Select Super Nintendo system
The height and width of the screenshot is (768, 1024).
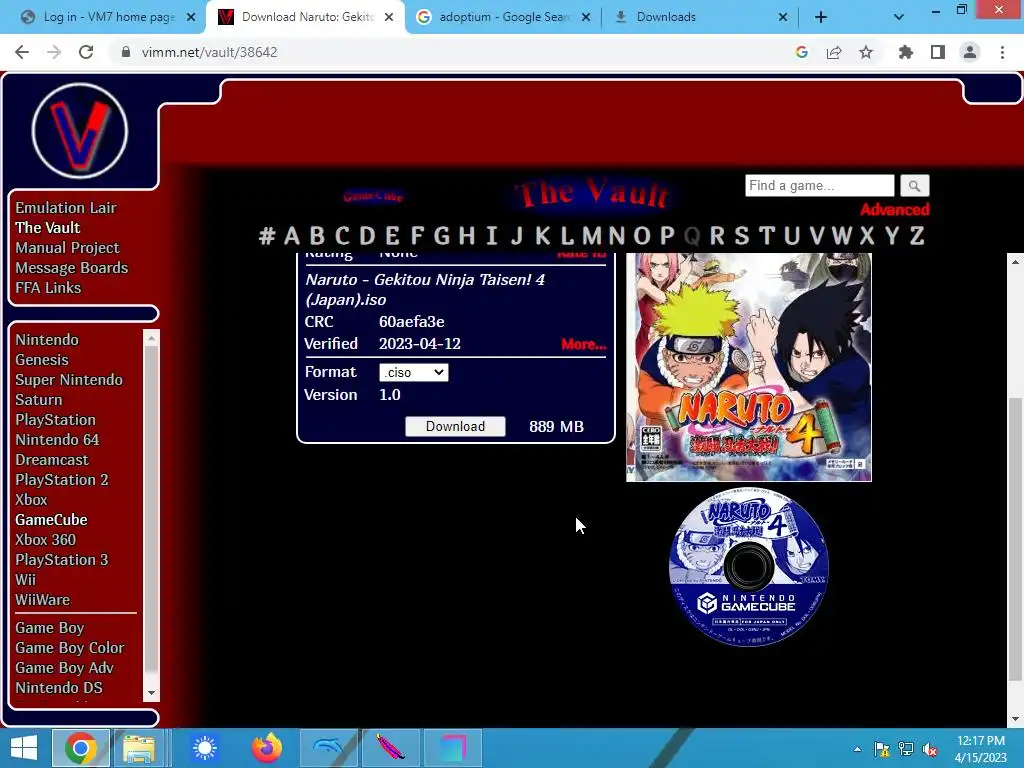69,380
